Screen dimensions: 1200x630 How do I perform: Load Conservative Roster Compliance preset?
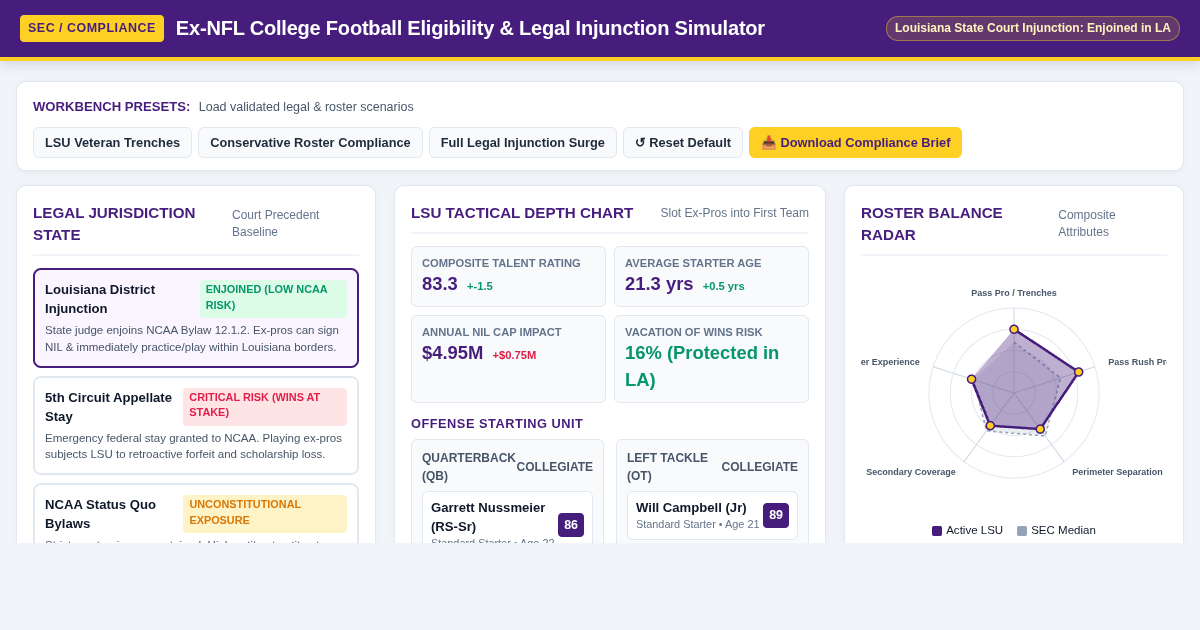pos(310,142)
